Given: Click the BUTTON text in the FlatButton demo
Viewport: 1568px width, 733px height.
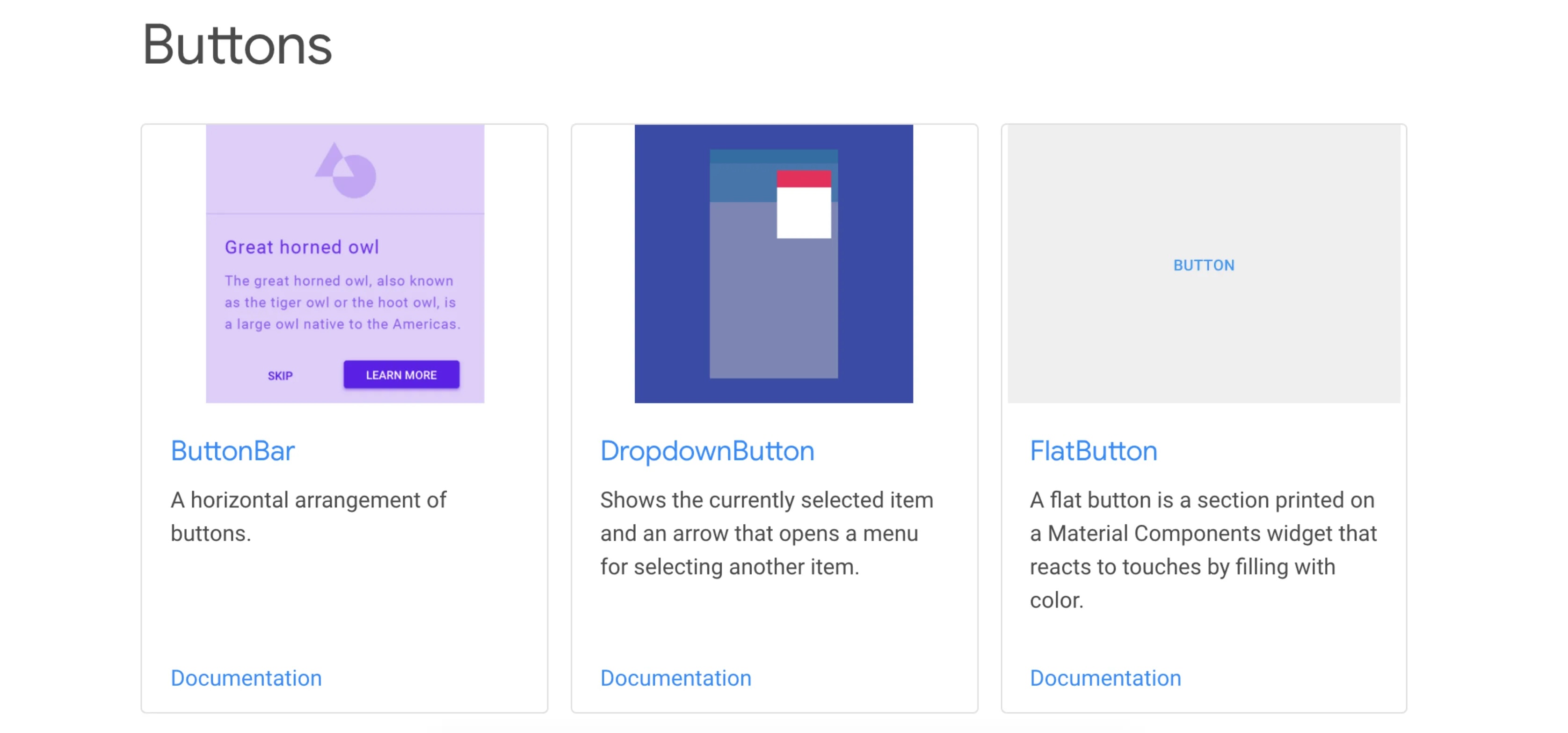Looking at the screenshot, I should tap(1204, 265).
